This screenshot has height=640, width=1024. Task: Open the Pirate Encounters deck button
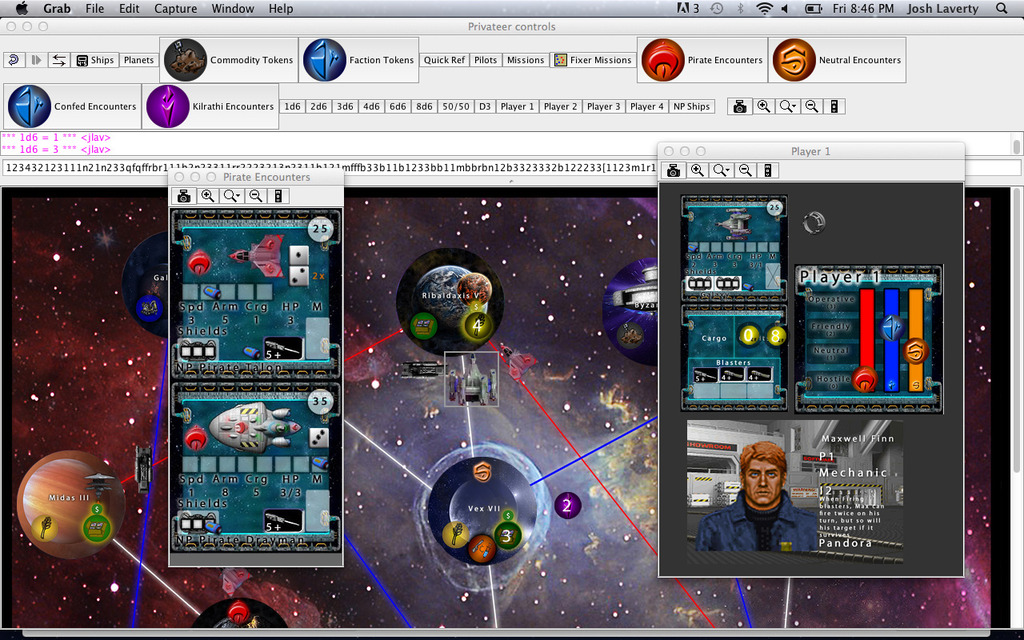(702, 60)
